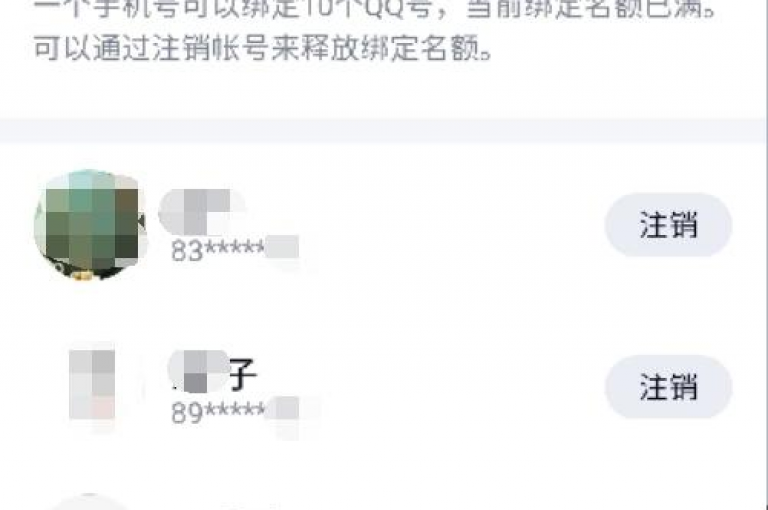768x510 pixels.
Task: Select the empty row area of the 83***** account
Action: pyautogui.click(x=451, y=225)
